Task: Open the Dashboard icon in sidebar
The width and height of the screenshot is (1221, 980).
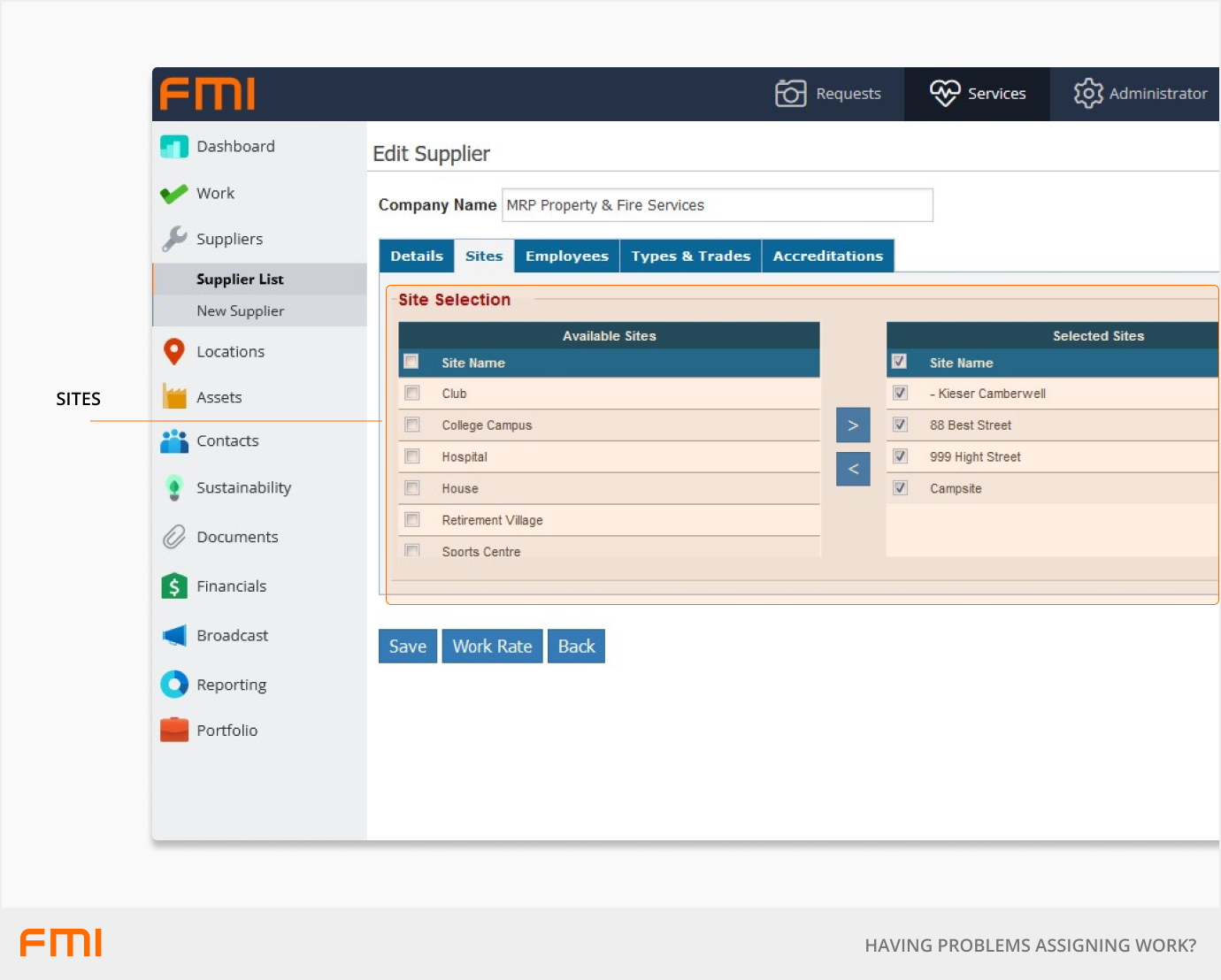Action: point(174,147)
